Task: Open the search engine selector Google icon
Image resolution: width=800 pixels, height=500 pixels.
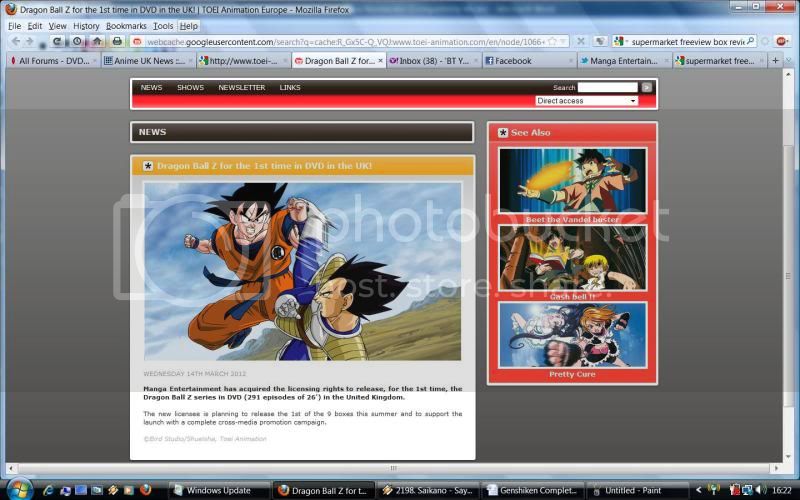Action: tap(619, 42)
